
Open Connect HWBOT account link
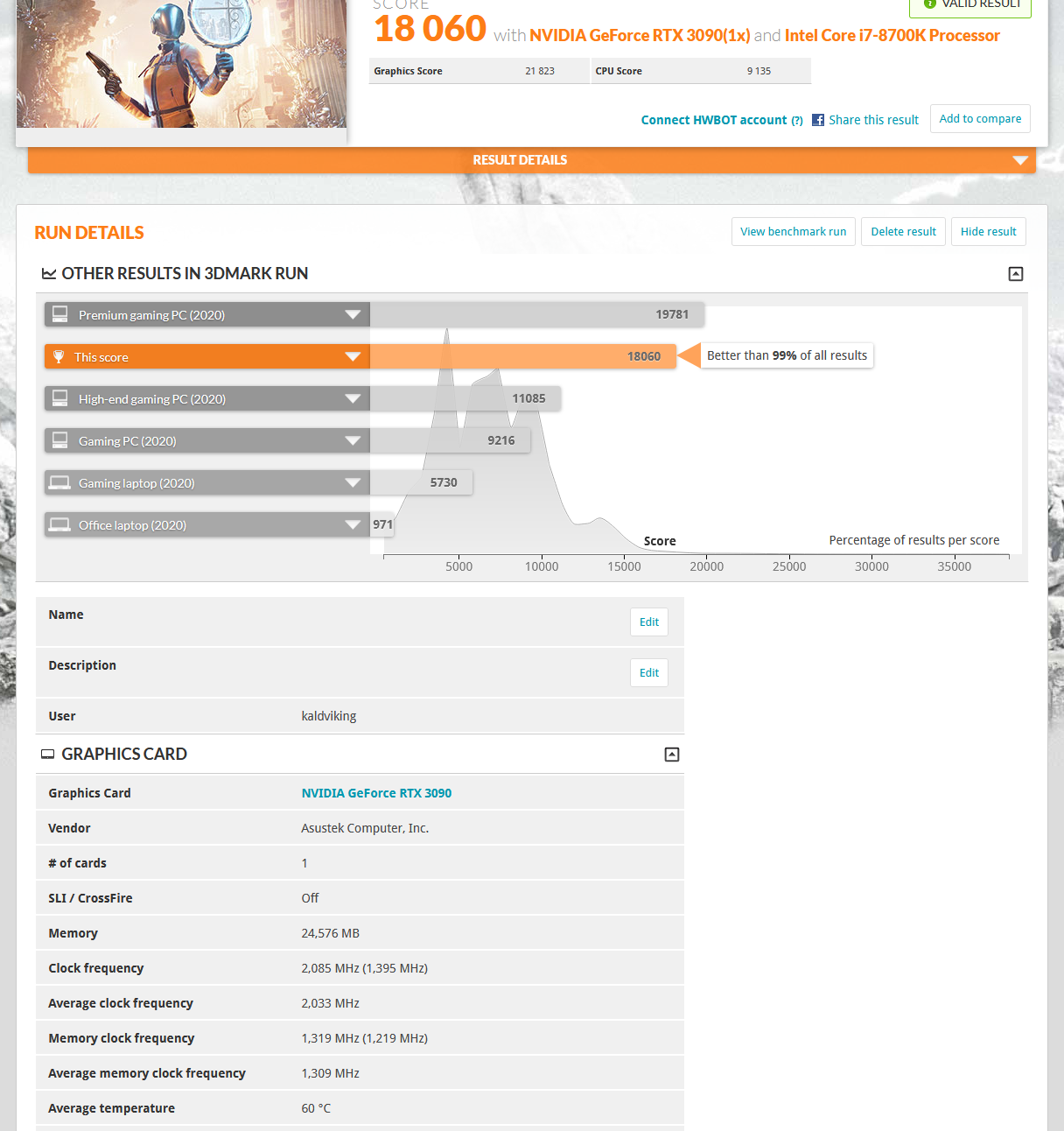tap(714, 120)
